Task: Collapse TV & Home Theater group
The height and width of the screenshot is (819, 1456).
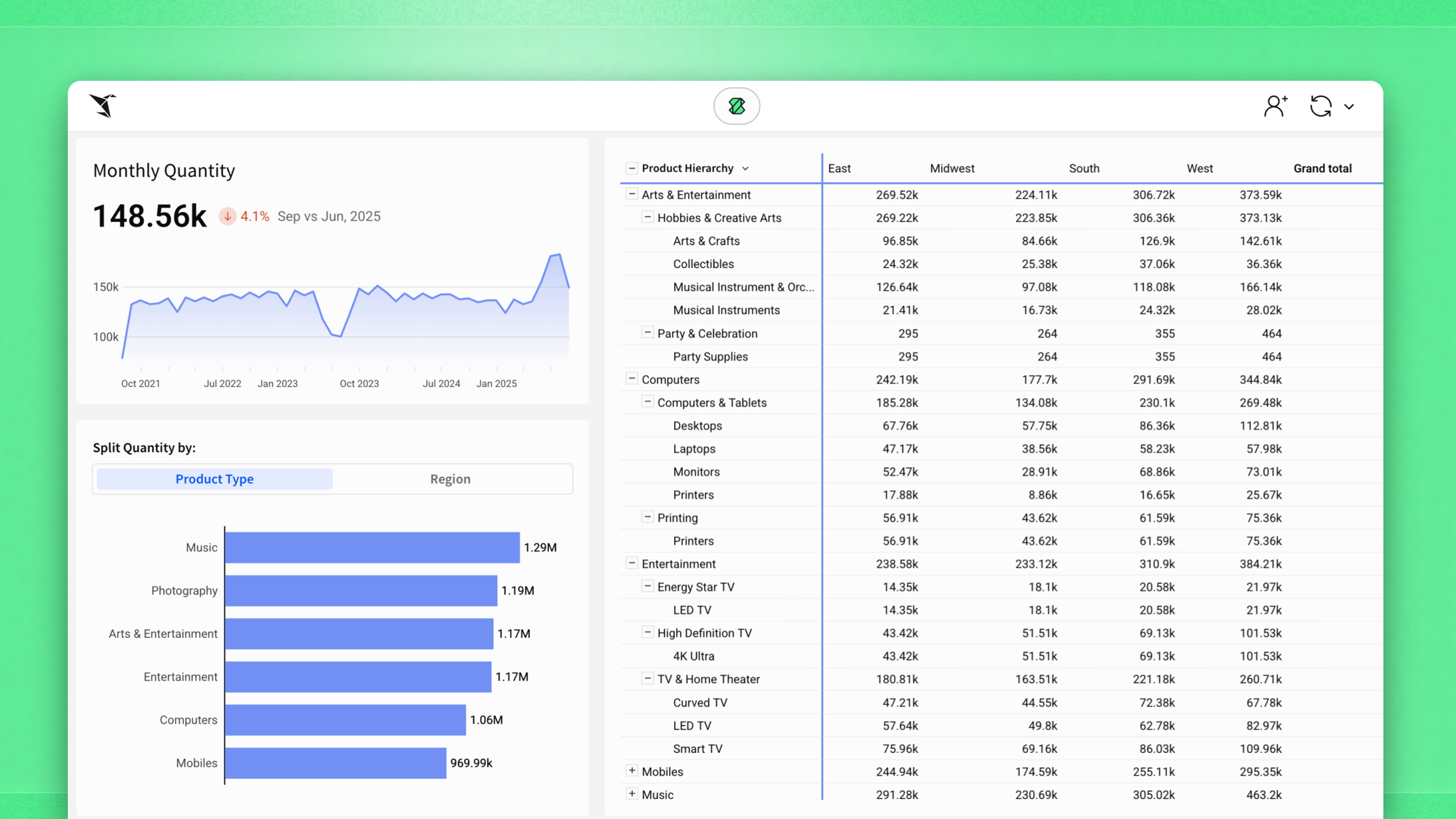Action: [648, 678]
